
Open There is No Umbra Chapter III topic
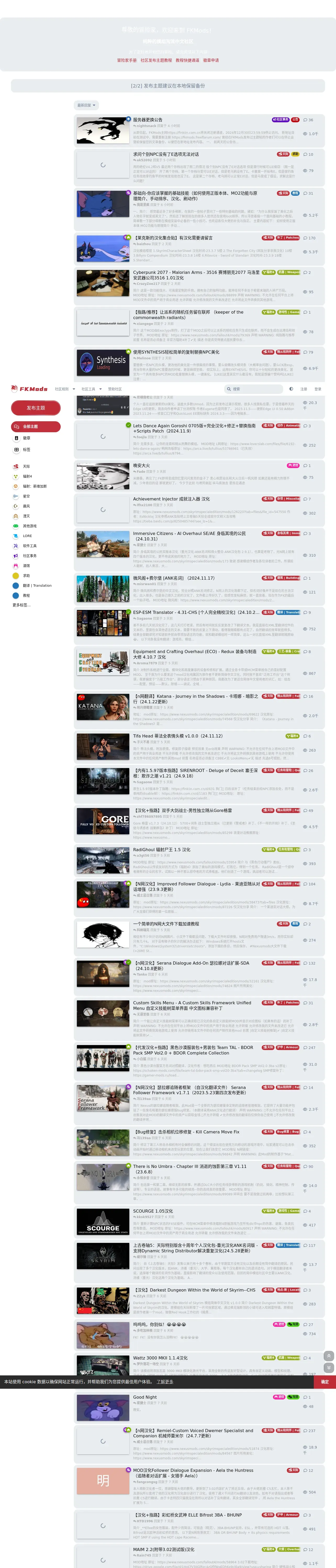pyautogui.click(x=190, y=1169)
